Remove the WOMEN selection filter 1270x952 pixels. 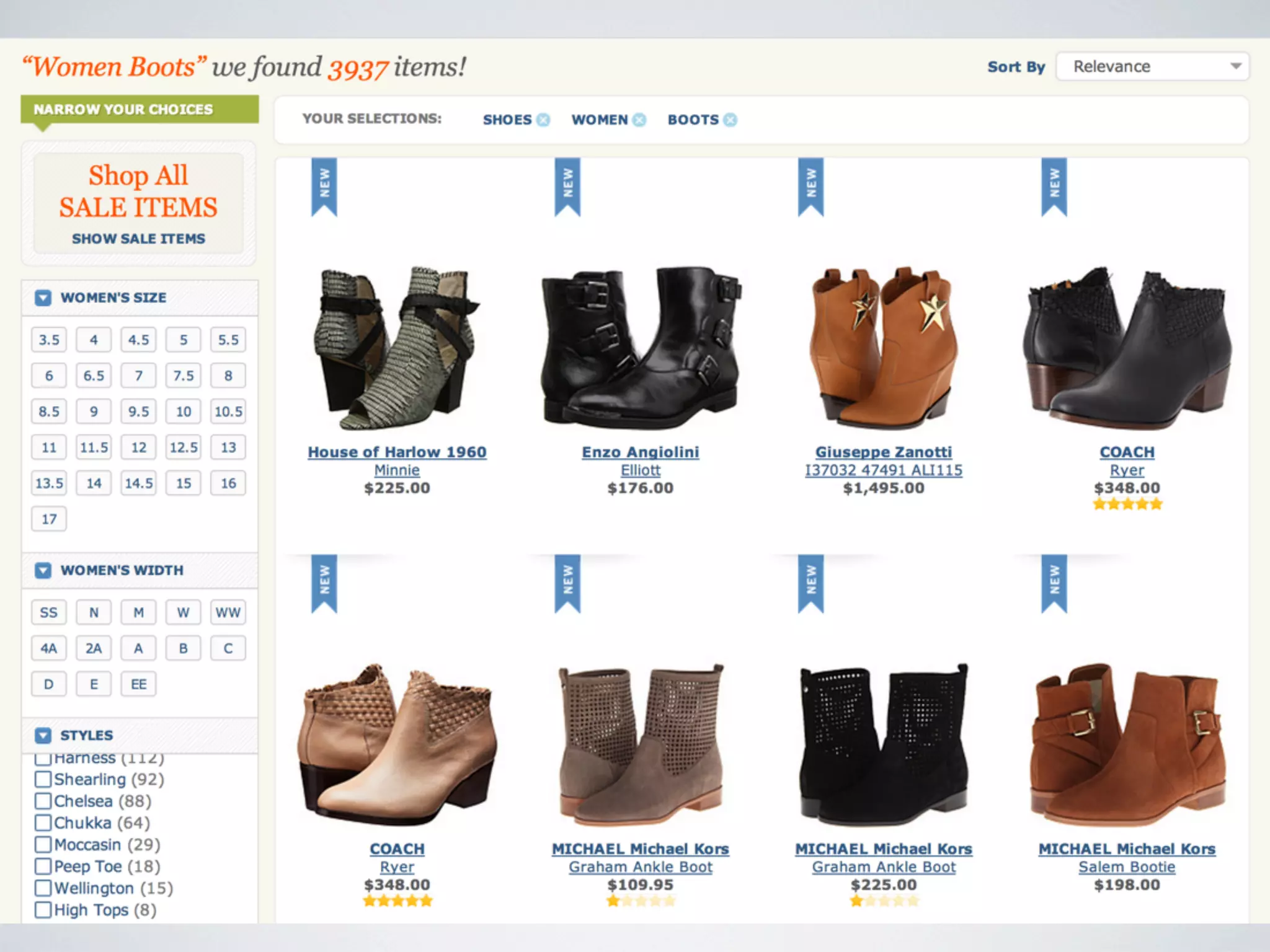639,120
